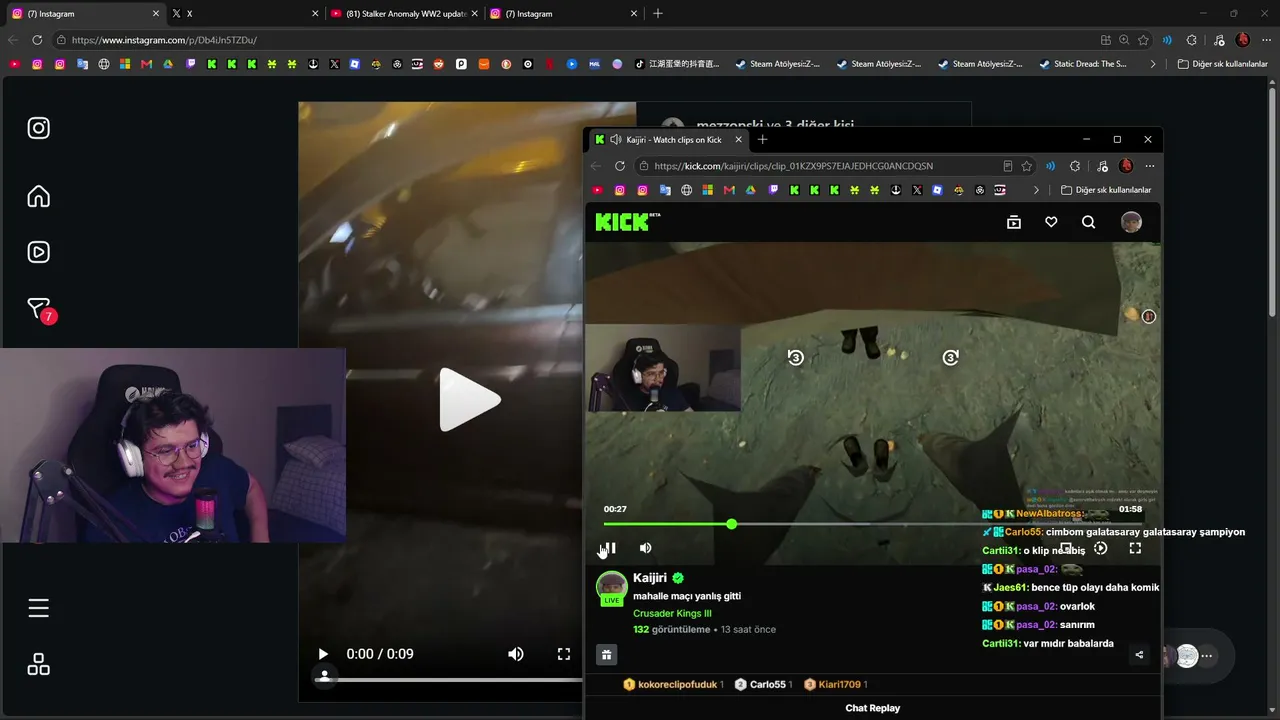Image resolution: width=1280 pixels, height=720 pixels.
Task: Click the Chat Replay label
Action: coord(873,708)
